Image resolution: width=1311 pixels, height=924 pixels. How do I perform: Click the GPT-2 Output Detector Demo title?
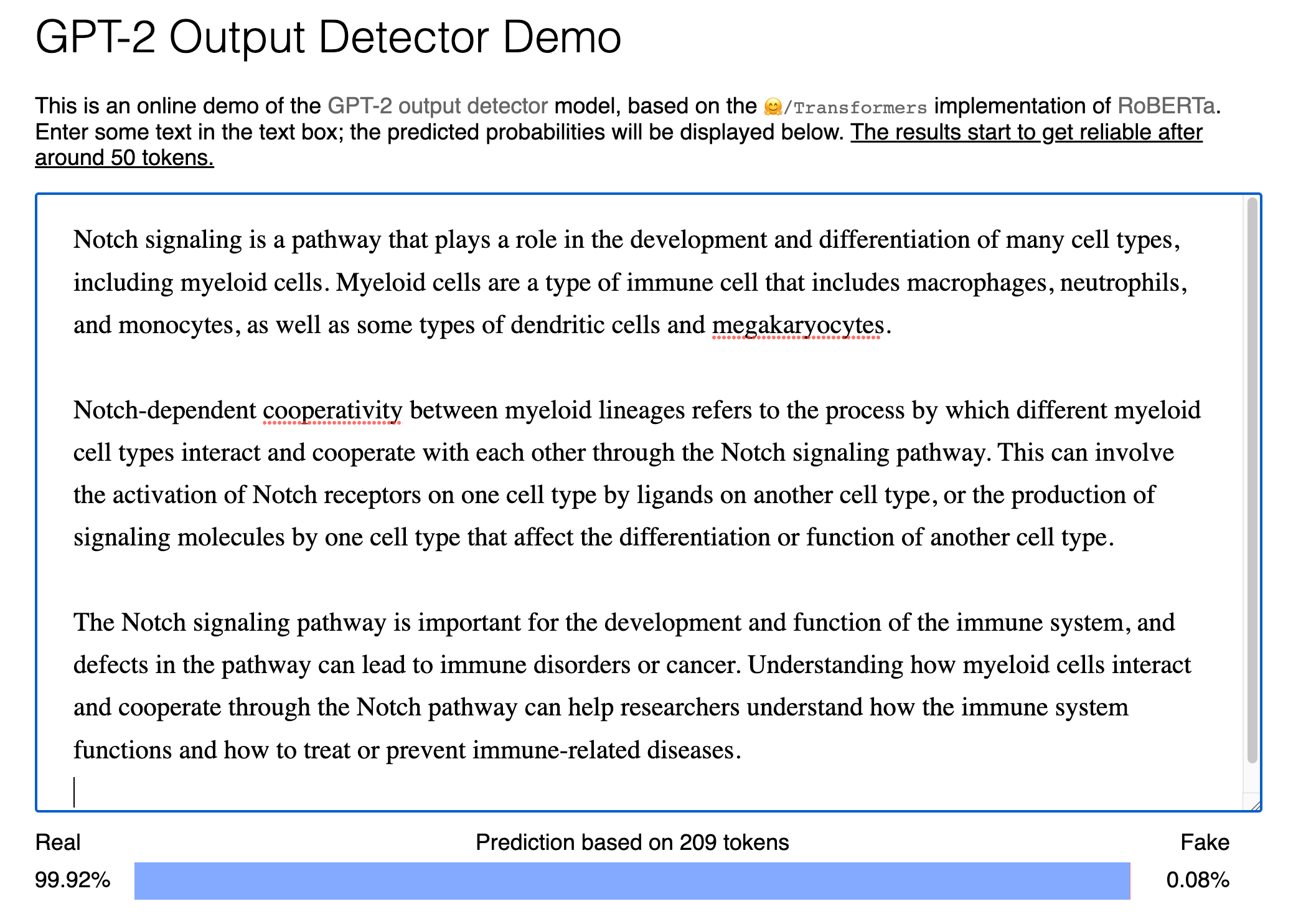[x=328, y=39]
